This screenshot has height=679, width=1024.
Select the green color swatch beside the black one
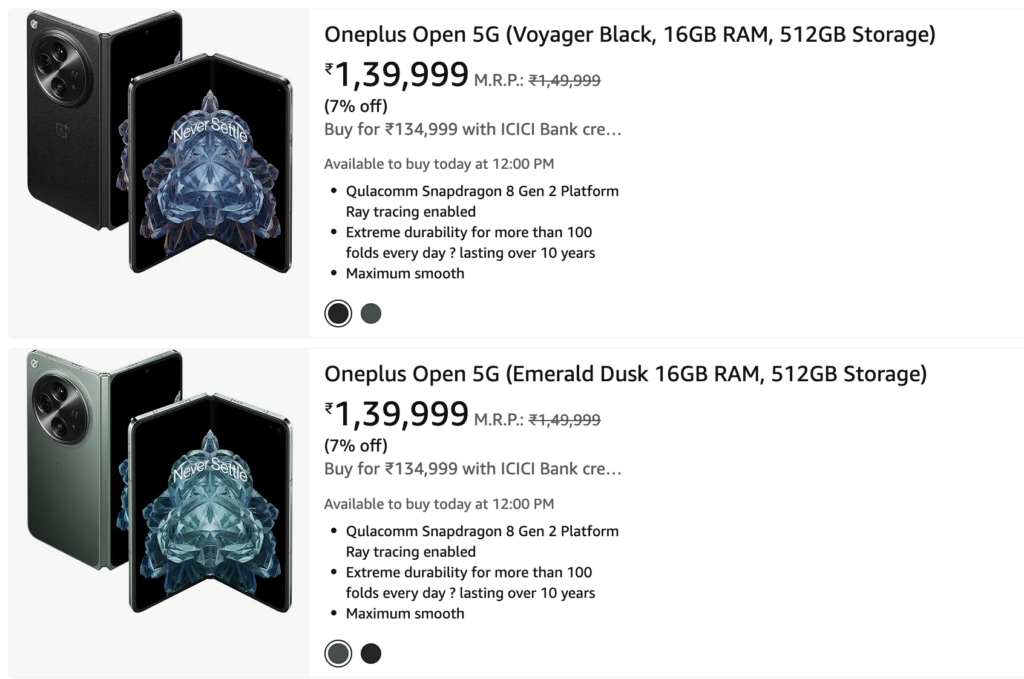[371, 313]
